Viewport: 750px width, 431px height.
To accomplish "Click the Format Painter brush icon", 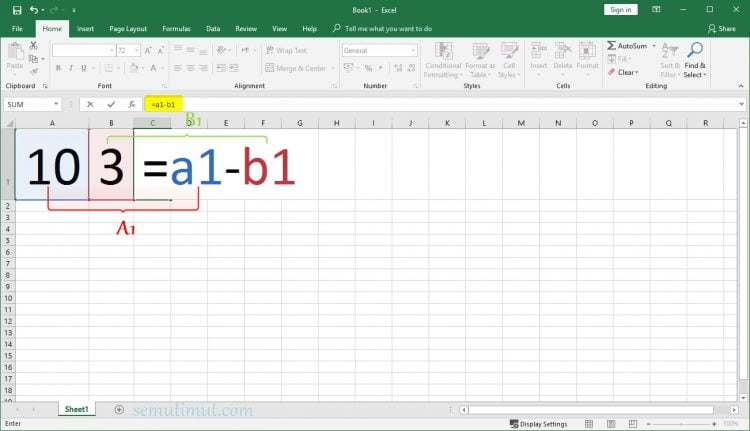I will pyautogui.click(x=33, y=72).
